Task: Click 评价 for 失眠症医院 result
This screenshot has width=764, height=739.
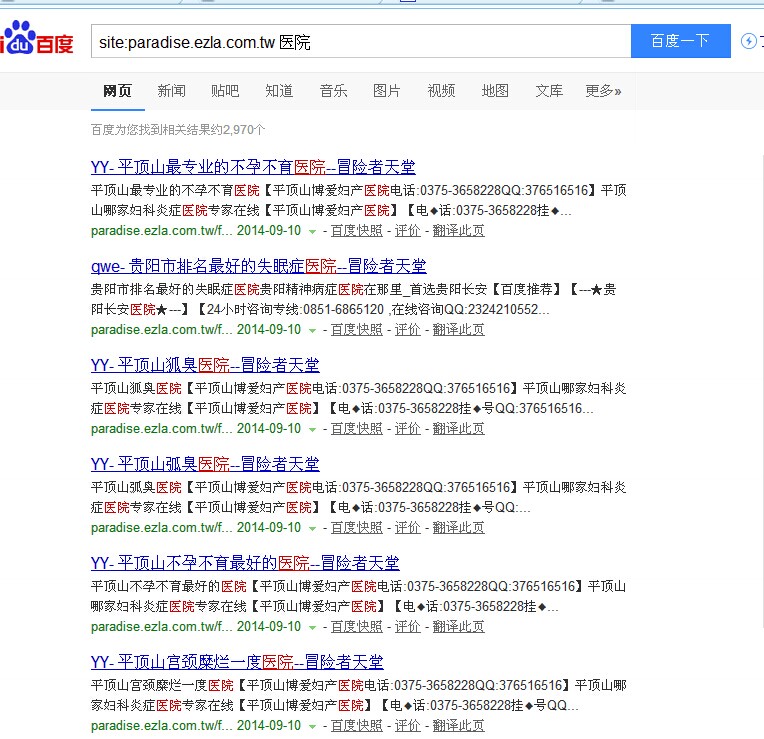Action: click(407, 330)
